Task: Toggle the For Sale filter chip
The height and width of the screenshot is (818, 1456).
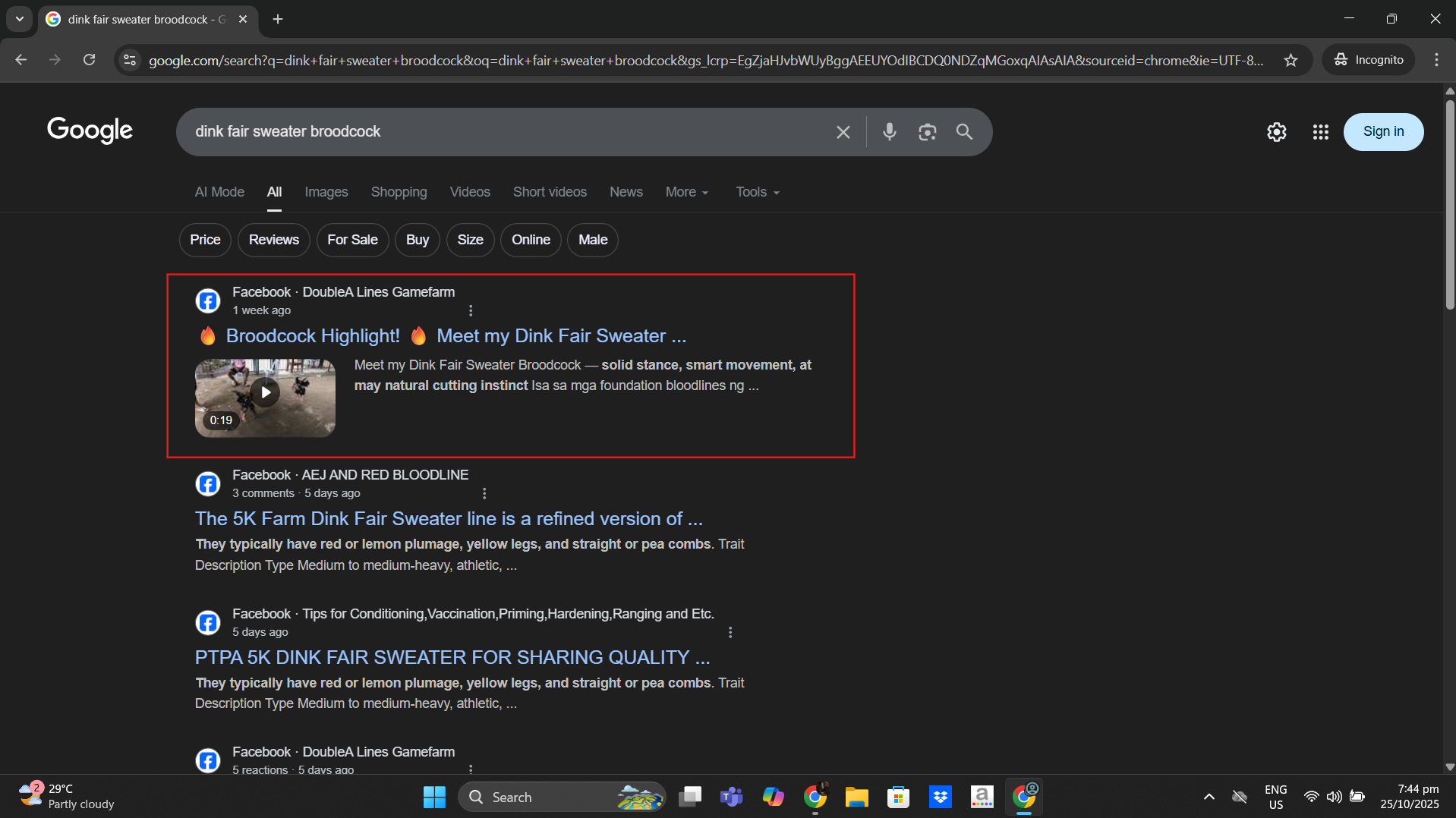Action: click(352, 240)
